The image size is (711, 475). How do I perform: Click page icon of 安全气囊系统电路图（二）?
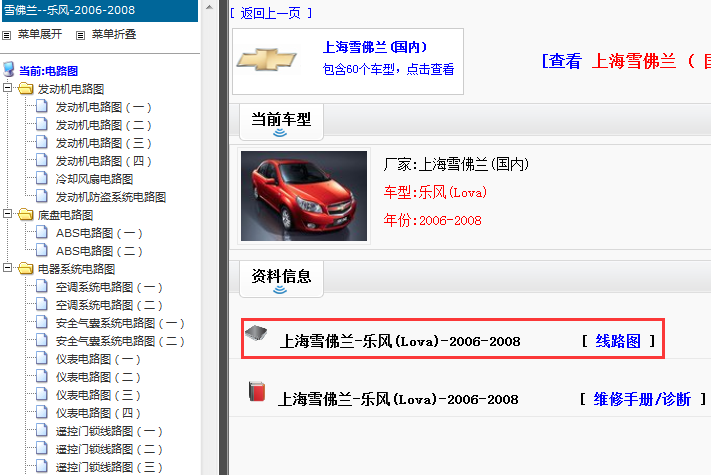(42, 340)
